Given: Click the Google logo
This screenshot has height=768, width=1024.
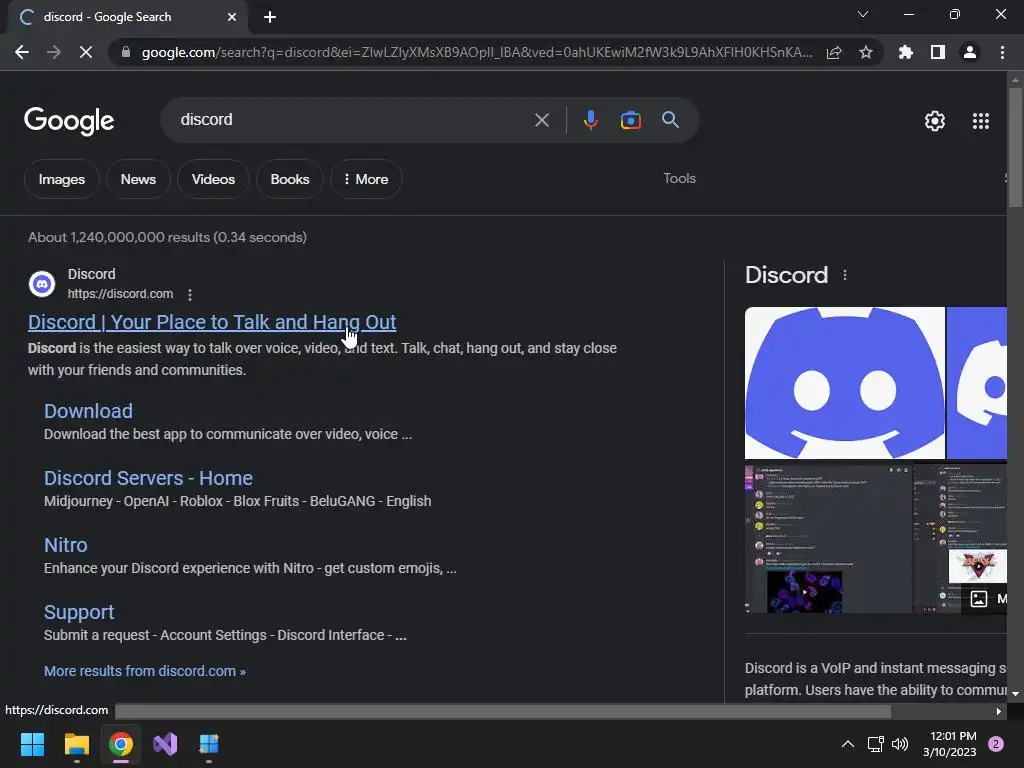Looking at the screenshot, I should point(69,121).
